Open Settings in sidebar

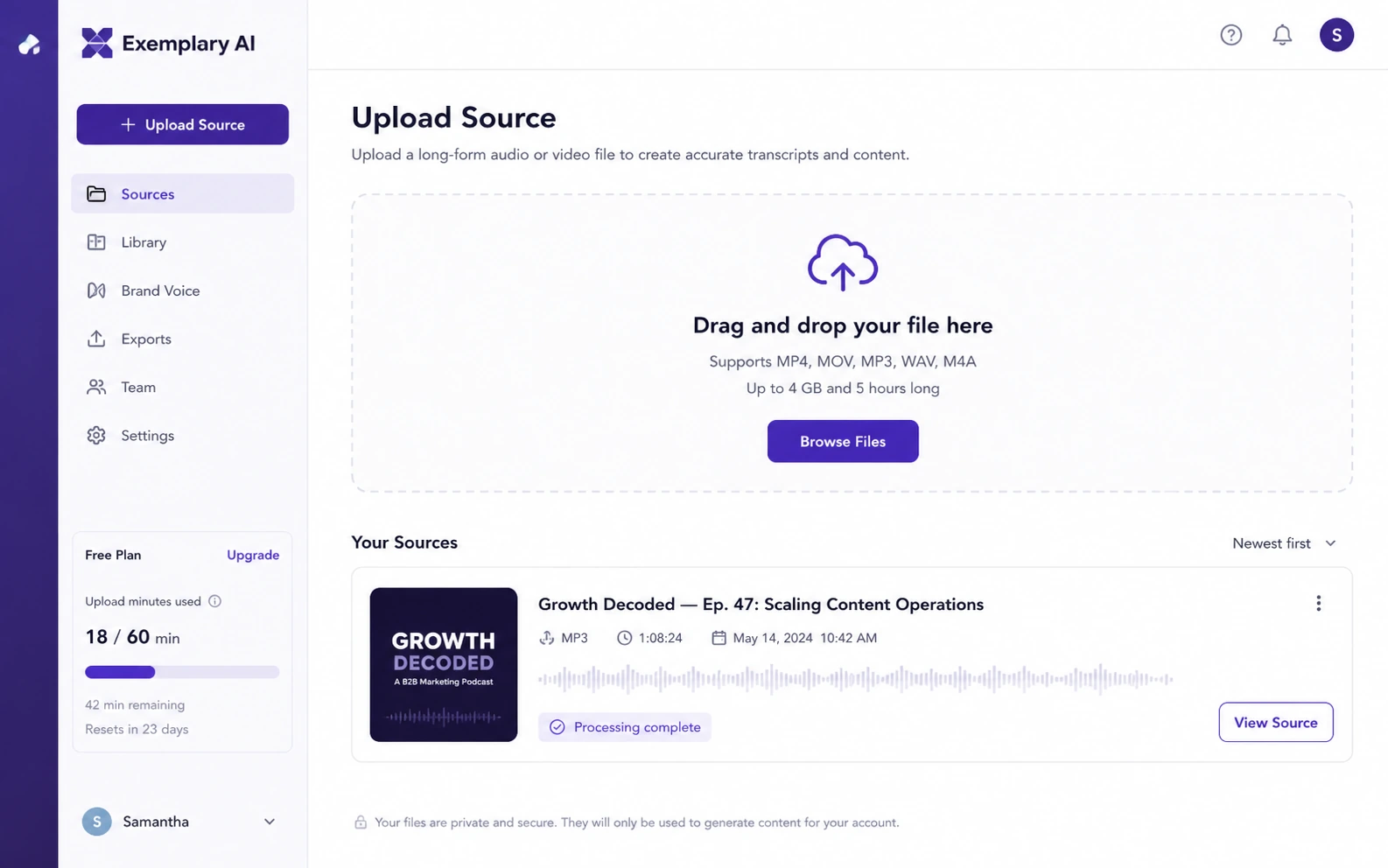(x=182, y=435)
